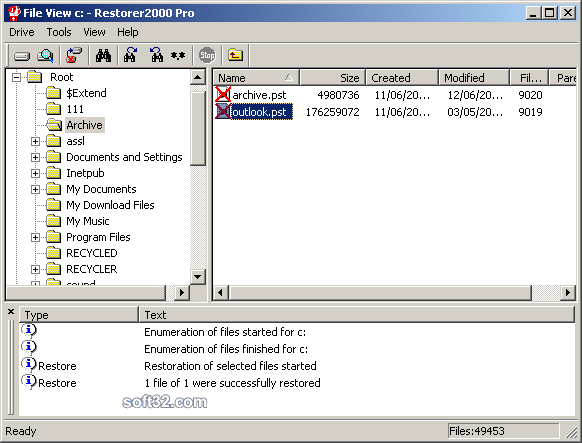This screenshot has width=582, height=443.
Task: Click the Find binoculars icon
Action: click(x=103, y=56)
